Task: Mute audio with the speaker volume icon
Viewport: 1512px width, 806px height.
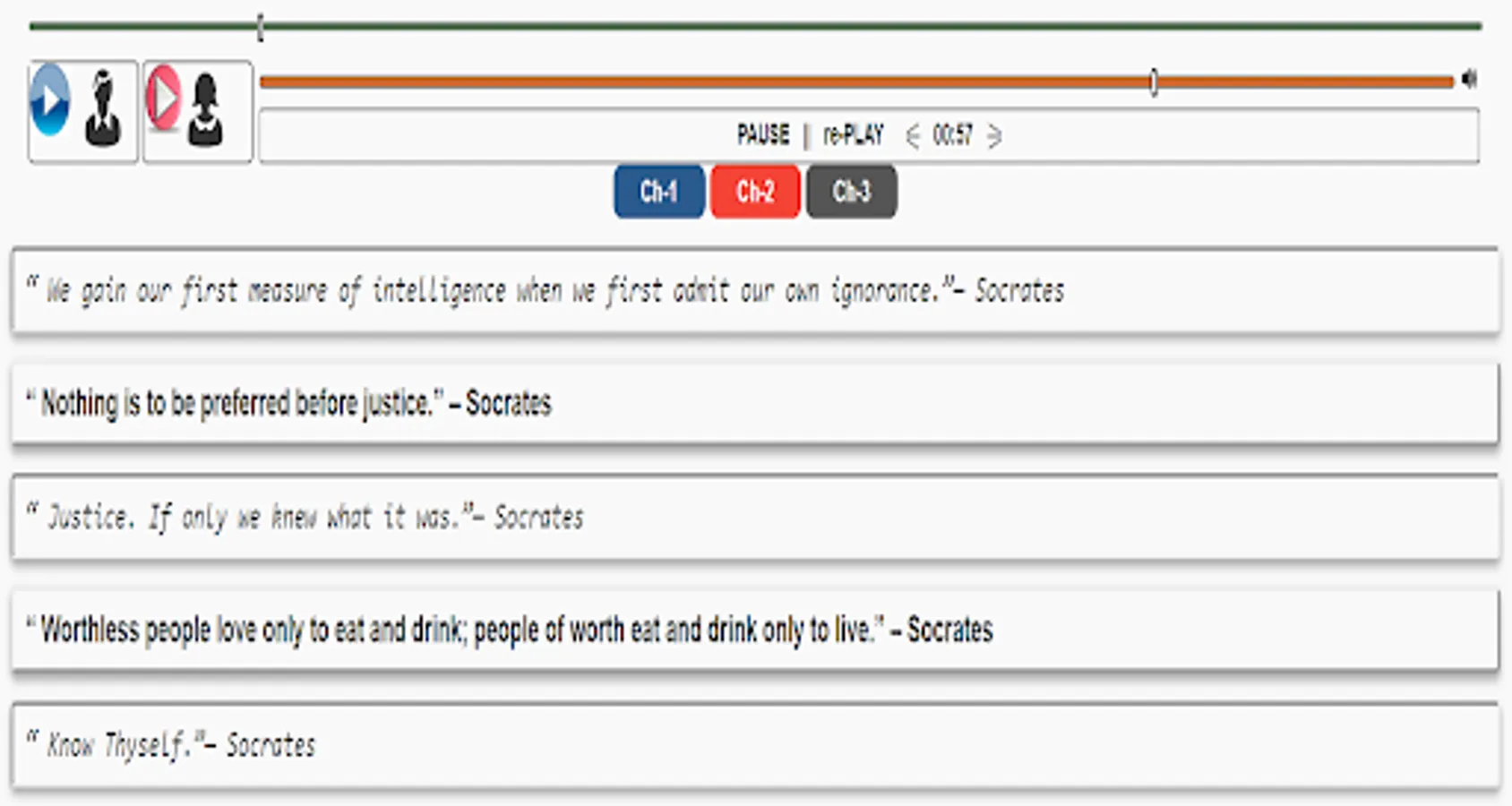Action: [1469, 80]
